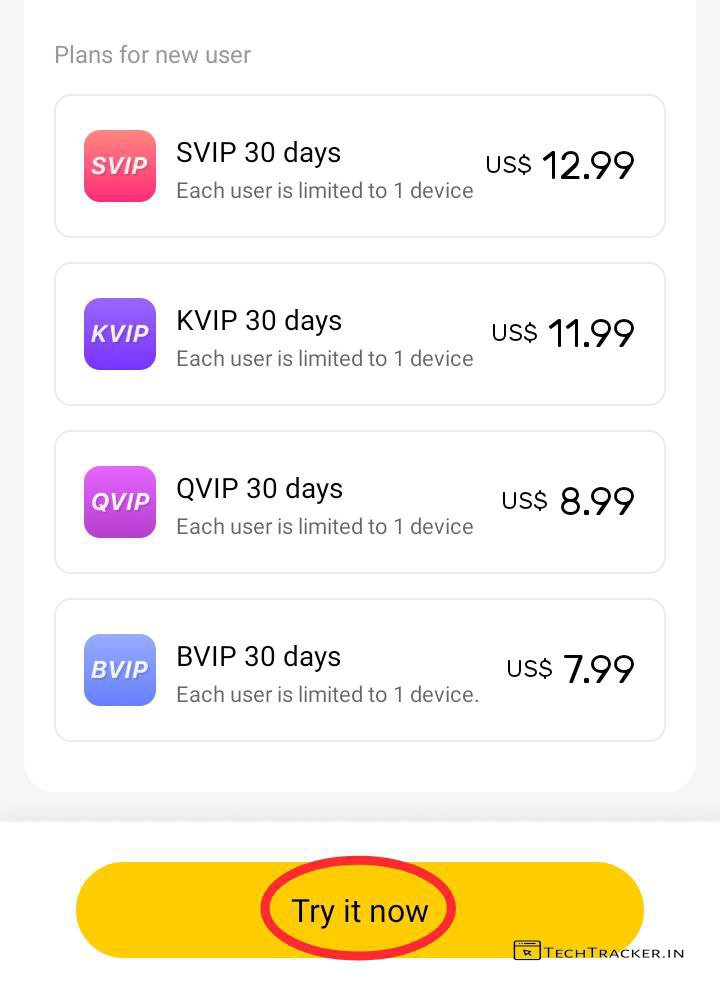This screenshot has height=982, width=720.
Task: Tap the pink SVIP badge icon
Action: coord(120,166)
